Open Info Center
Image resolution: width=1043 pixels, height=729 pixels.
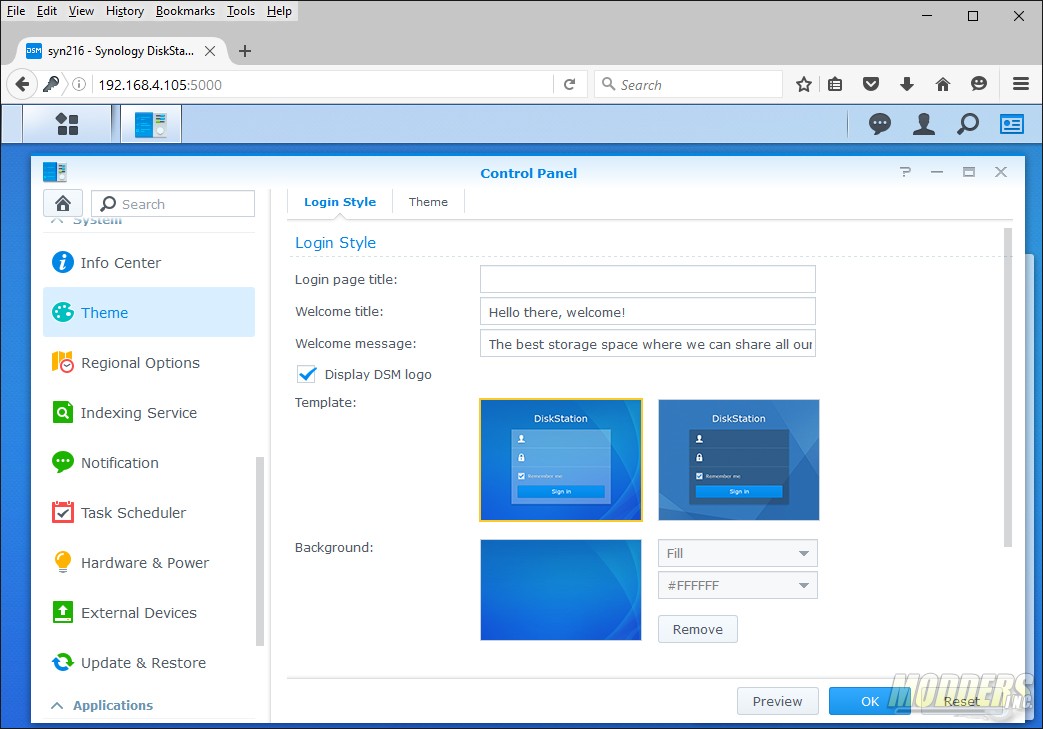[x=149, y=263]
